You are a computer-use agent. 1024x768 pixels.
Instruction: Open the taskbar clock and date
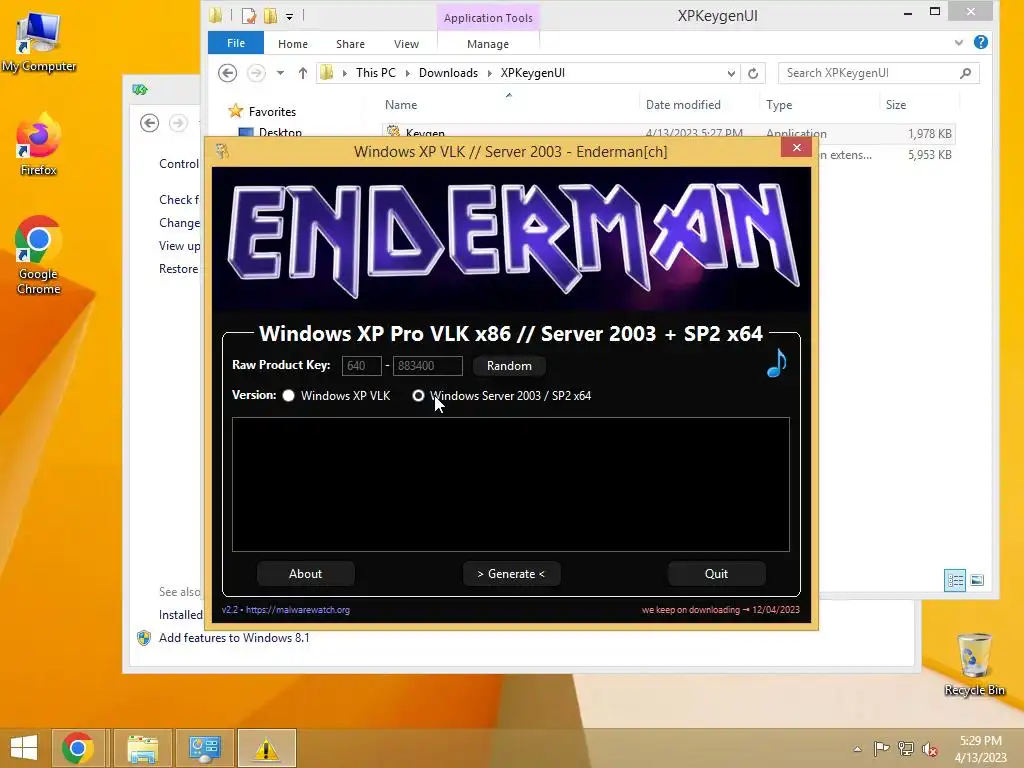pos(980,749)
